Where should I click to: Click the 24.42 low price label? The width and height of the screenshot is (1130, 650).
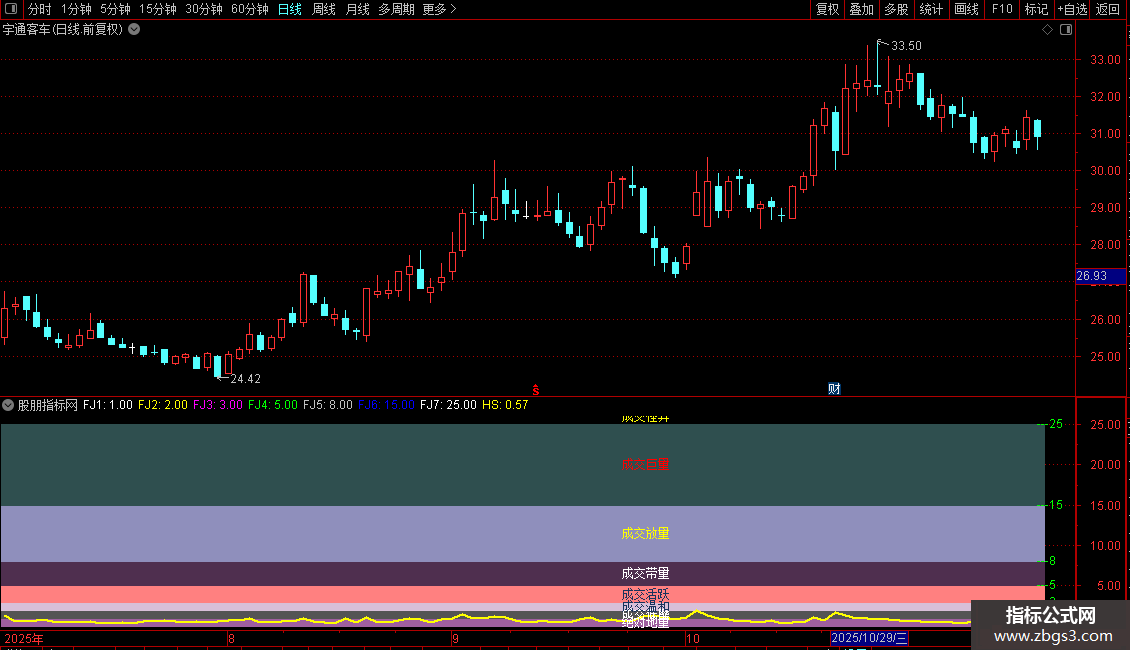[x=245, y=379]
